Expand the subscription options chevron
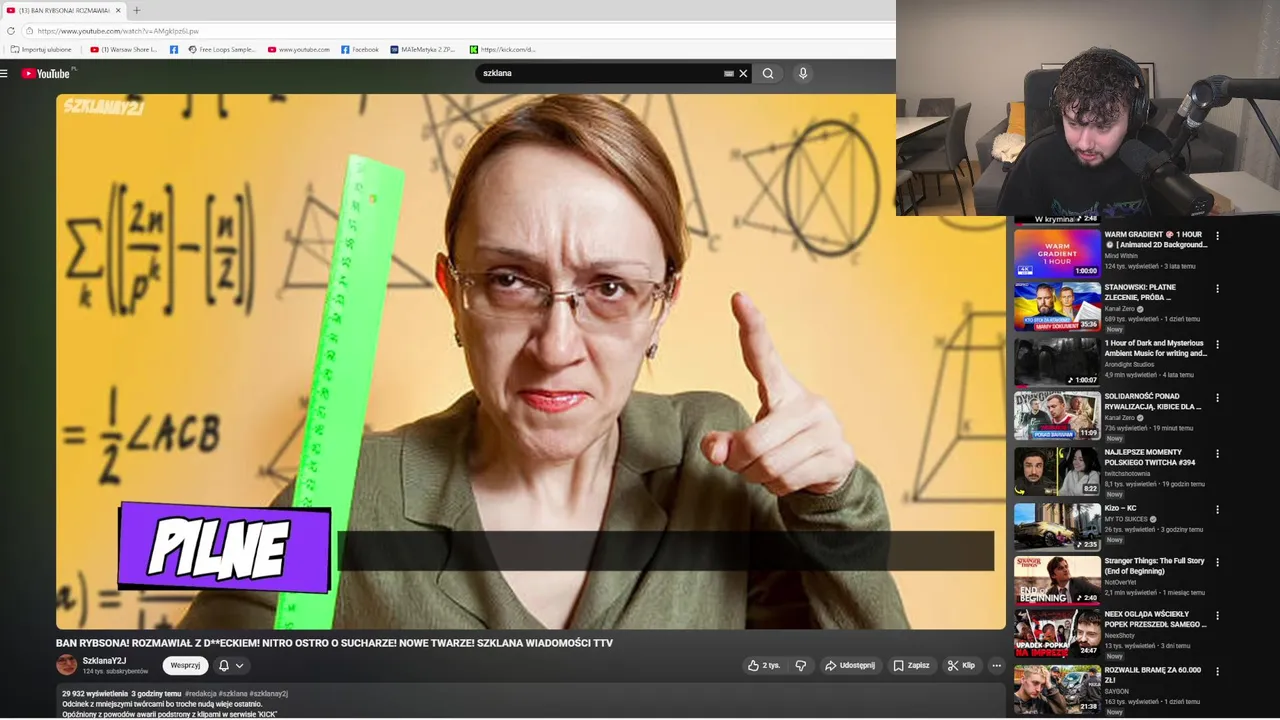 click(239, 666)
